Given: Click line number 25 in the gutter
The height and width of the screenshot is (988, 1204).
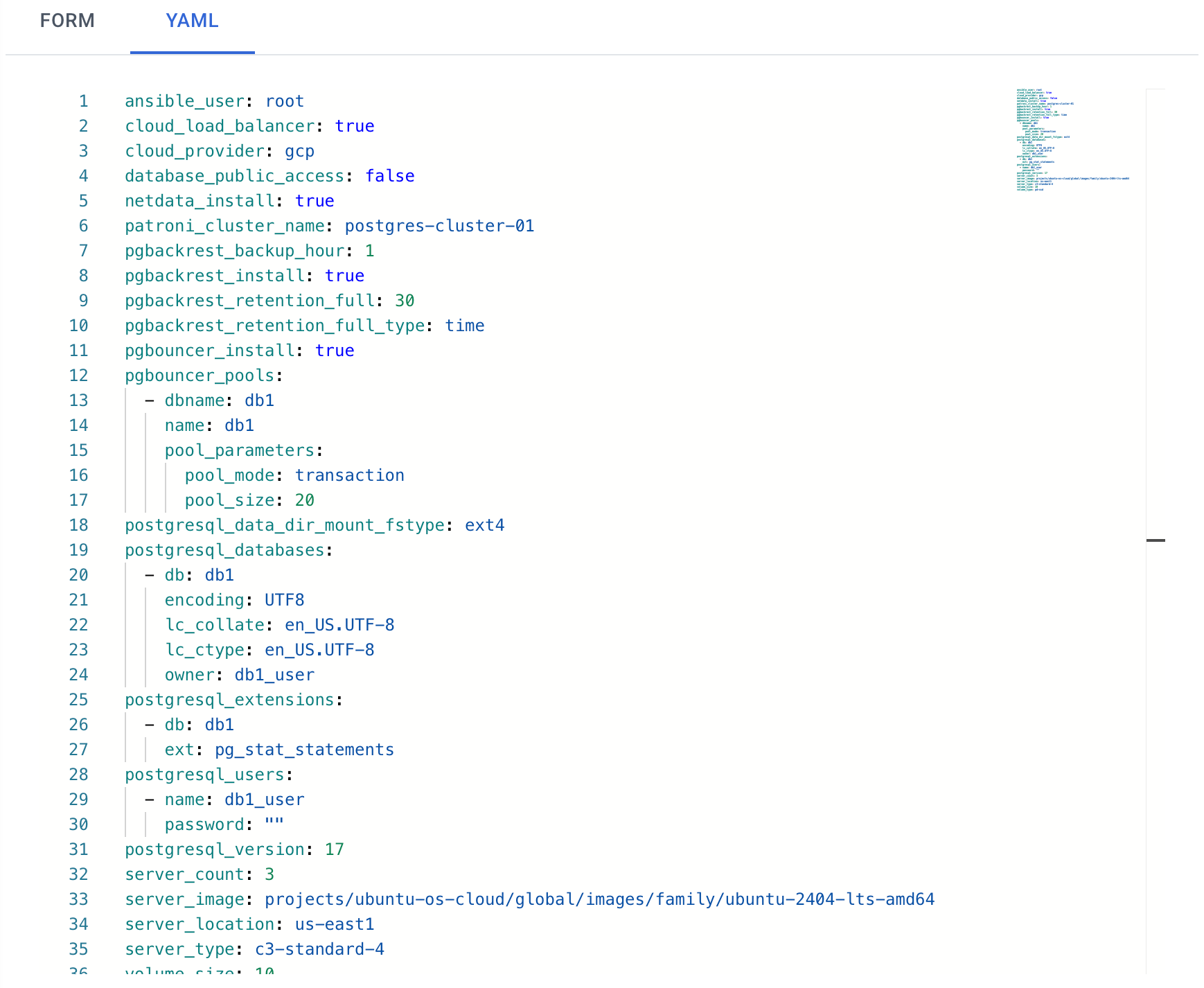Looking at the screenshot, I should pos(78,700).
